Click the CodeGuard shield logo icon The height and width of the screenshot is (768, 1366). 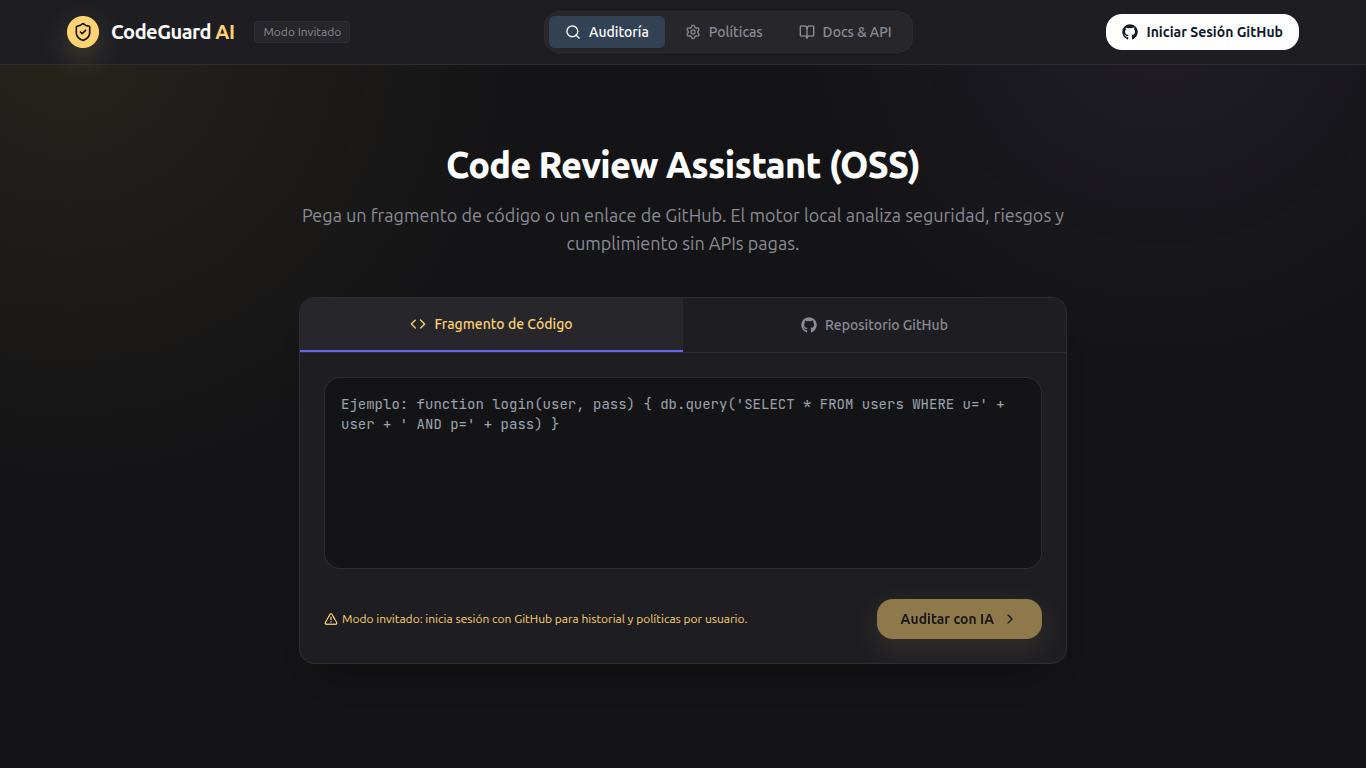point(83,32)
